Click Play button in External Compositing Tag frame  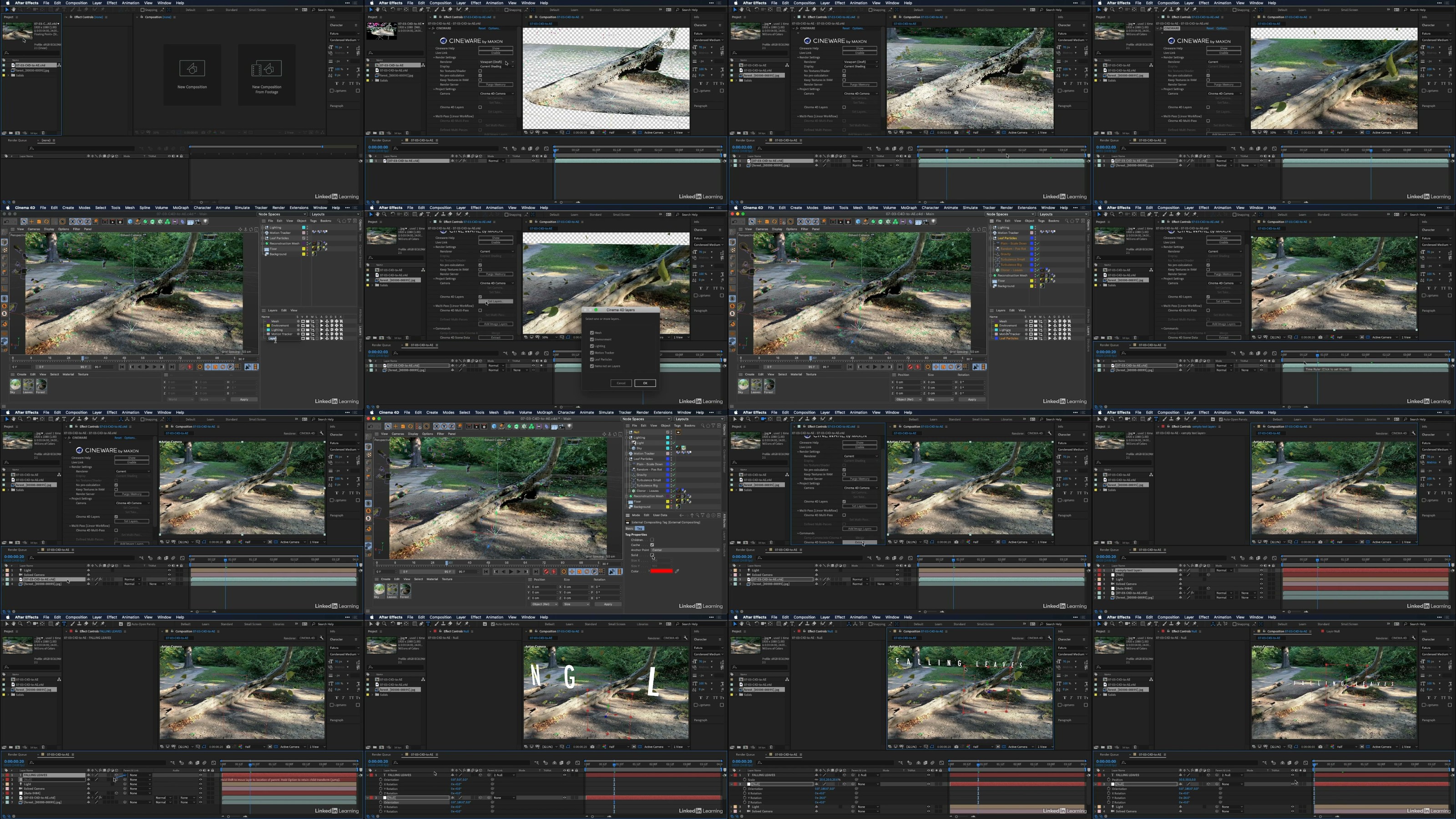click(x=511, y=571)
